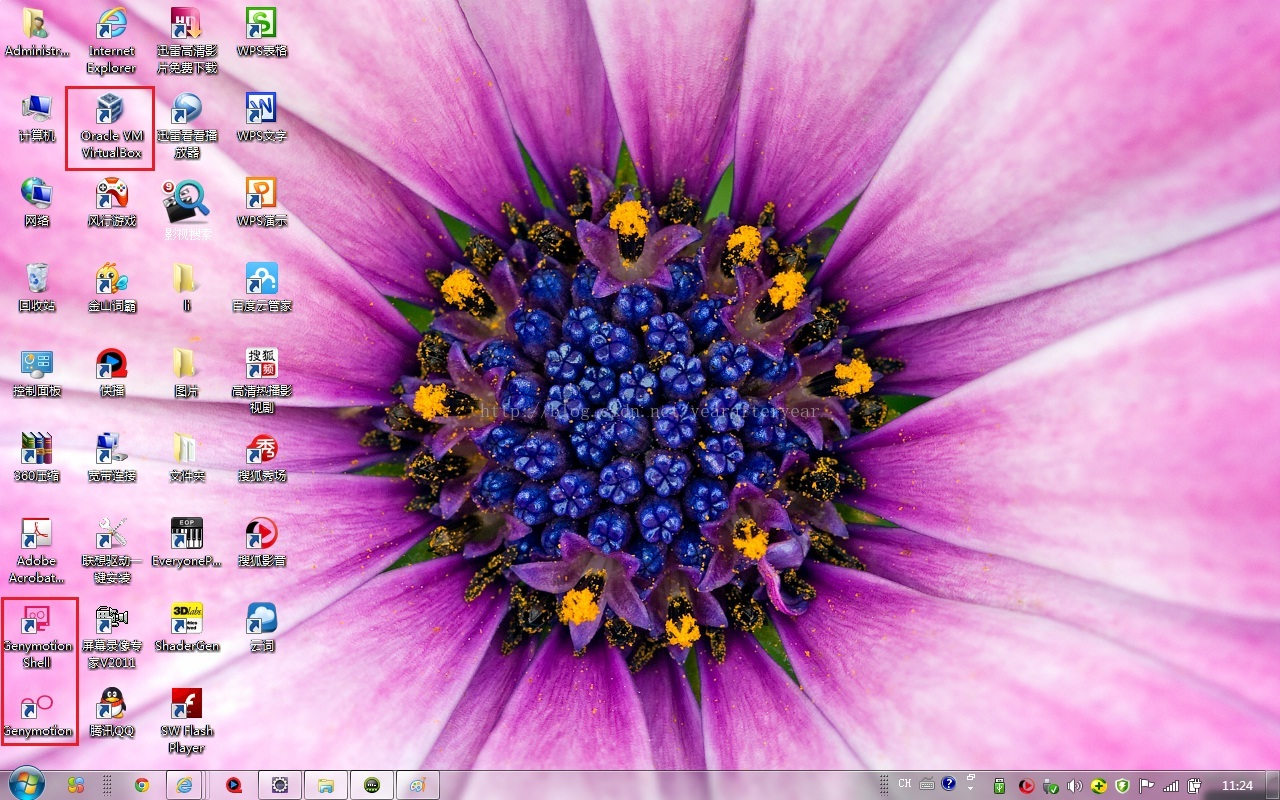This screenshot has height=800, width=1280.
Task: Open the red Q player taskbar icon
Action: (x=234, y=785)
